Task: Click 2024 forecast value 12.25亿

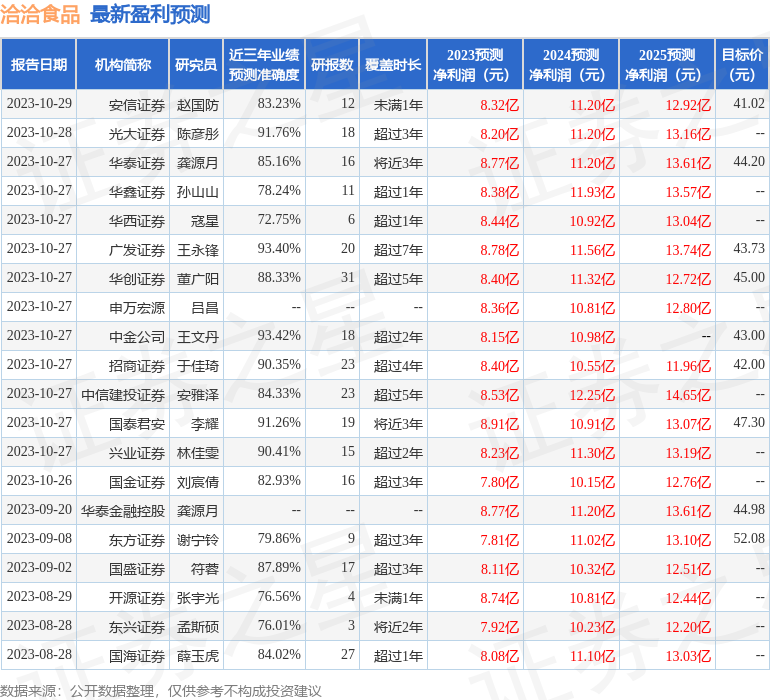Action: click(592, 395)
